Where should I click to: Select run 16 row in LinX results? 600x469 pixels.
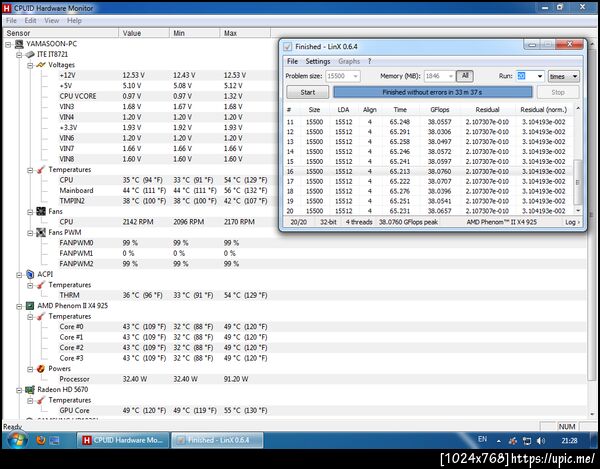(x=429, y=171)
